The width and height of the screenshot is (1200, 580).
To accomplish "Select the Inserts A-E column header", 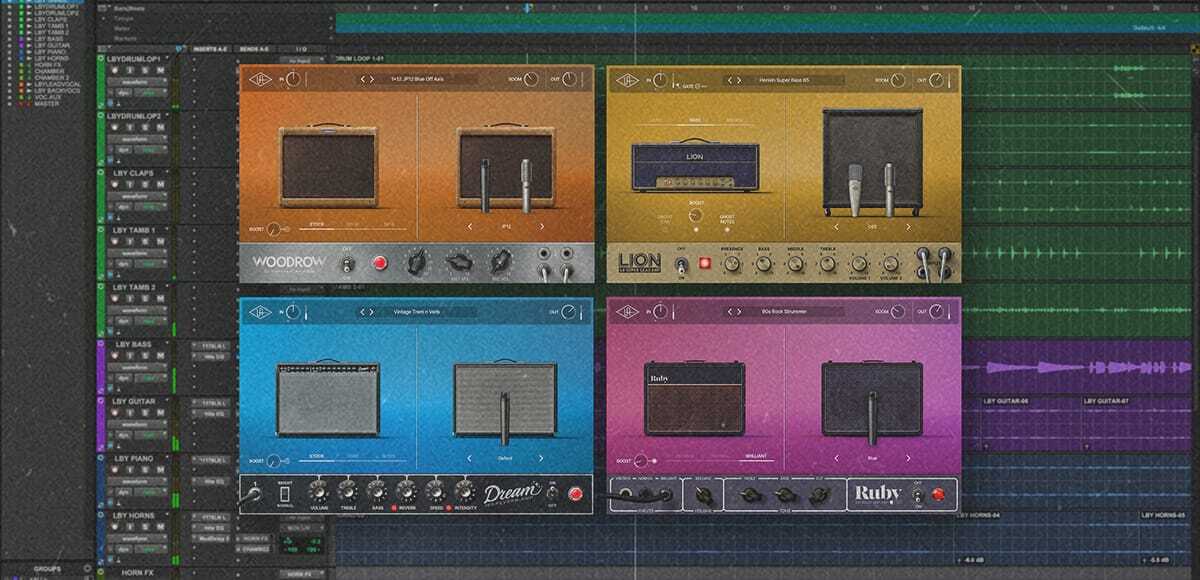I will (208, 48).
